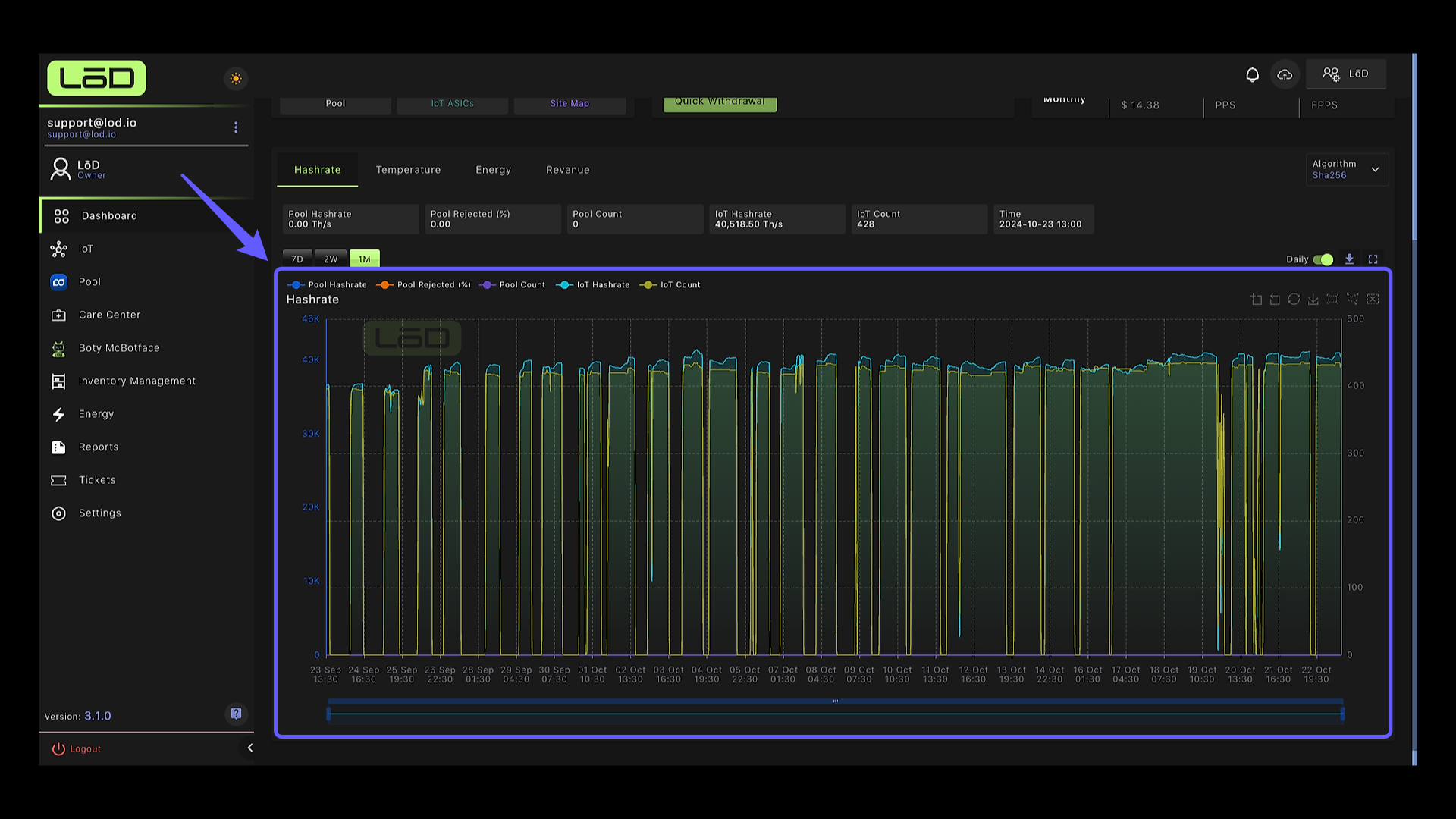Open the IoT sidebar item
The width and height of the screenshot is (1456, 819).
pyautogui.click(x=146, y=249)
